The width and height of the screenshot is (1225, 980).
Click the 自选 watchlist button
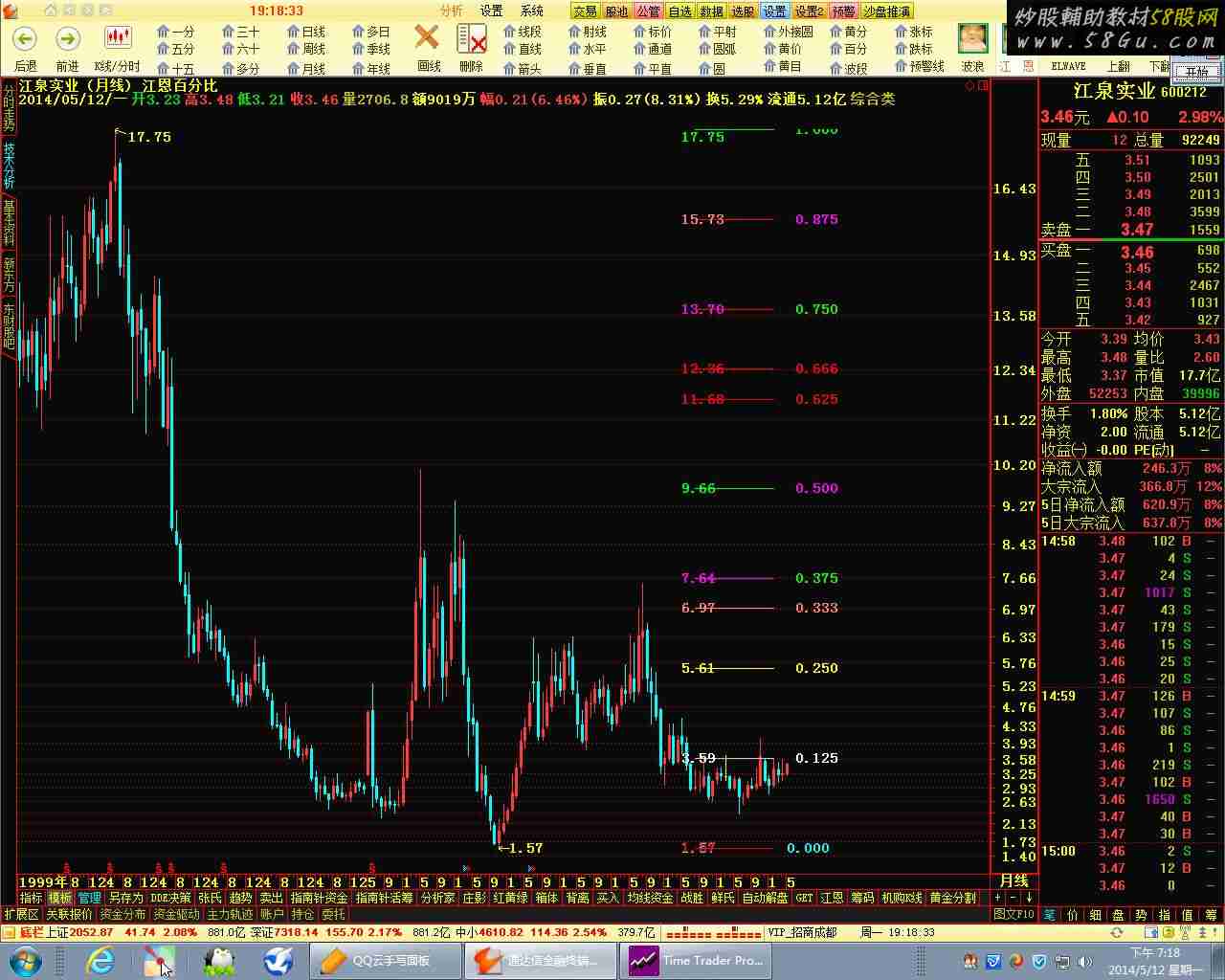coord(679,11)
